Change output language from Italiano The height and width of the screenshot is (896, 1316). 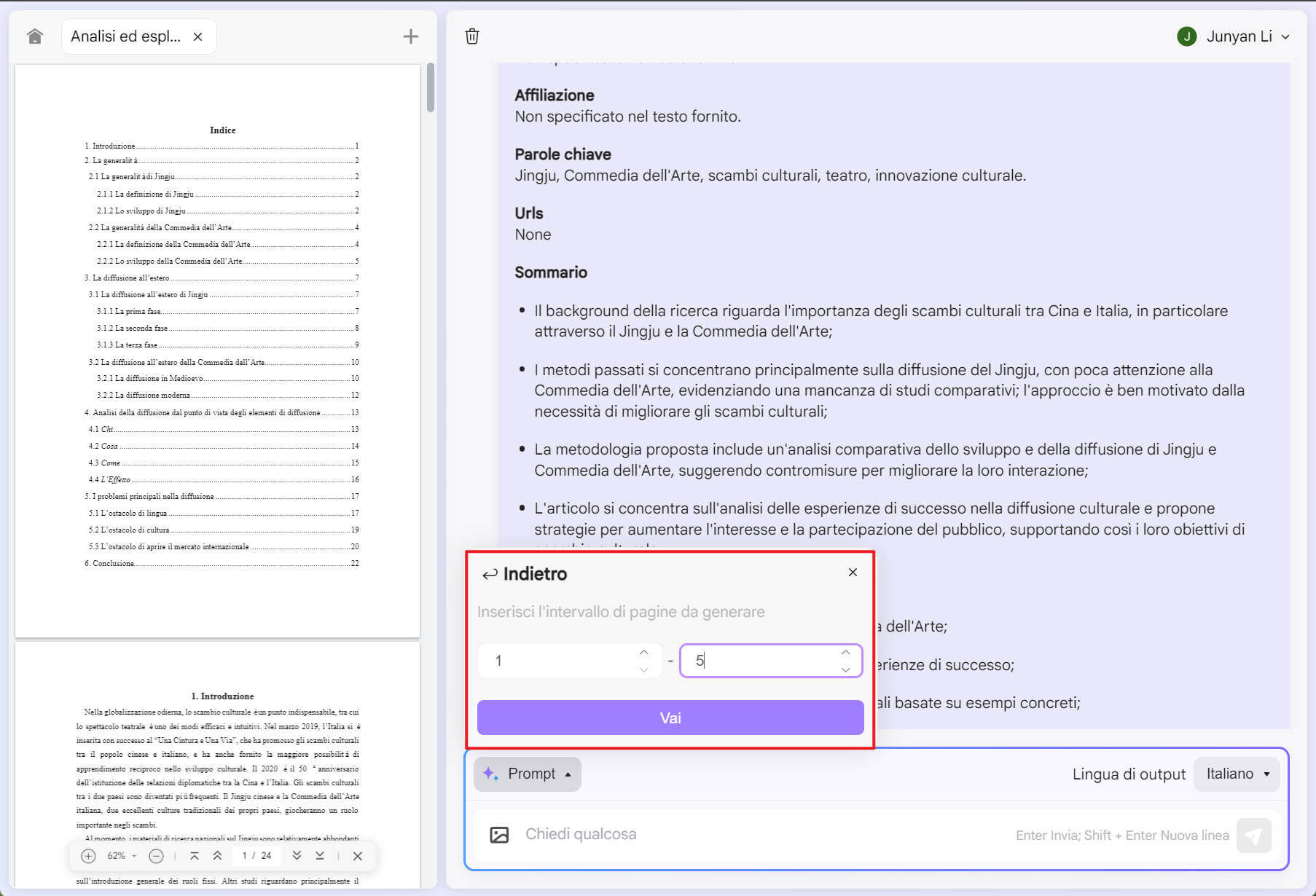pos(1237,774)
